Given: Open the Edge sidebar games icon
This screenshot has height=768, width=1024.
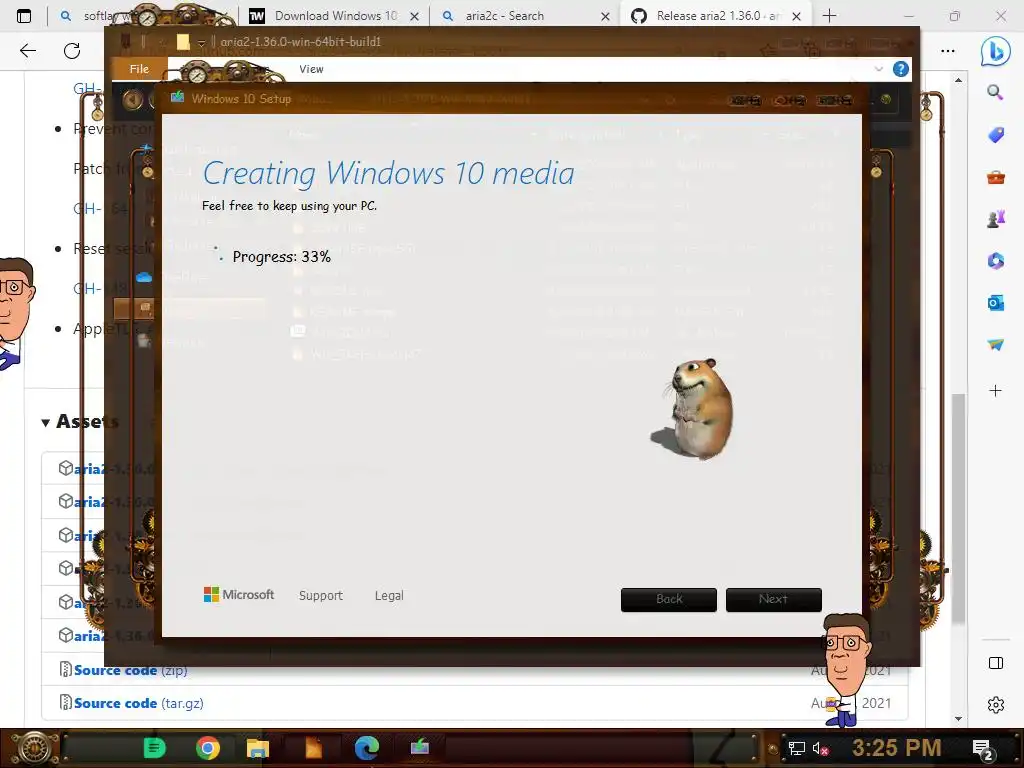Looking at the screenshot, I should click(x=995, y=219).
